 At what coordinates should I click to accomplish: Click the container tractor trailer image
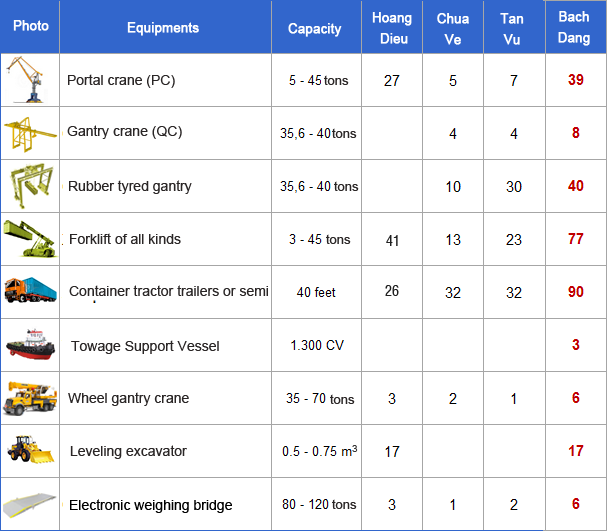29,292
